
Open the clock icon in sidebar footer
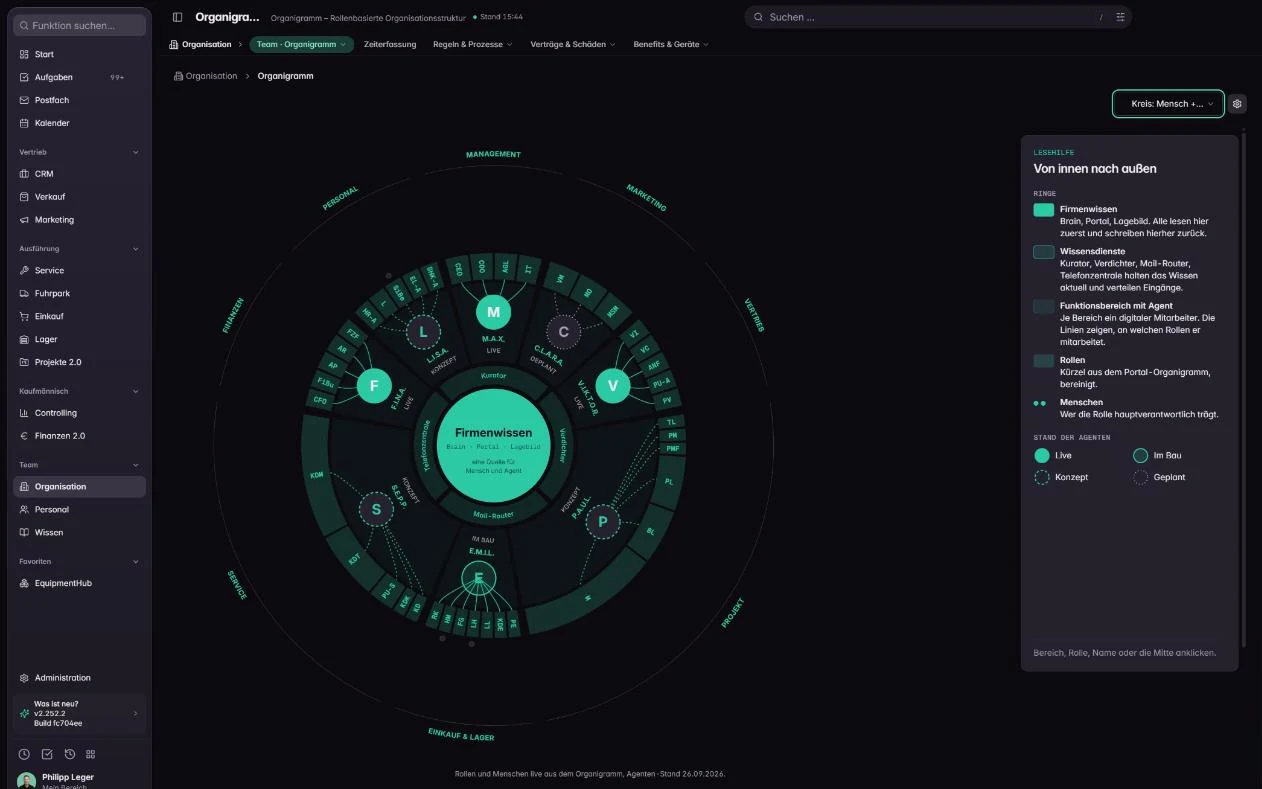24,754
